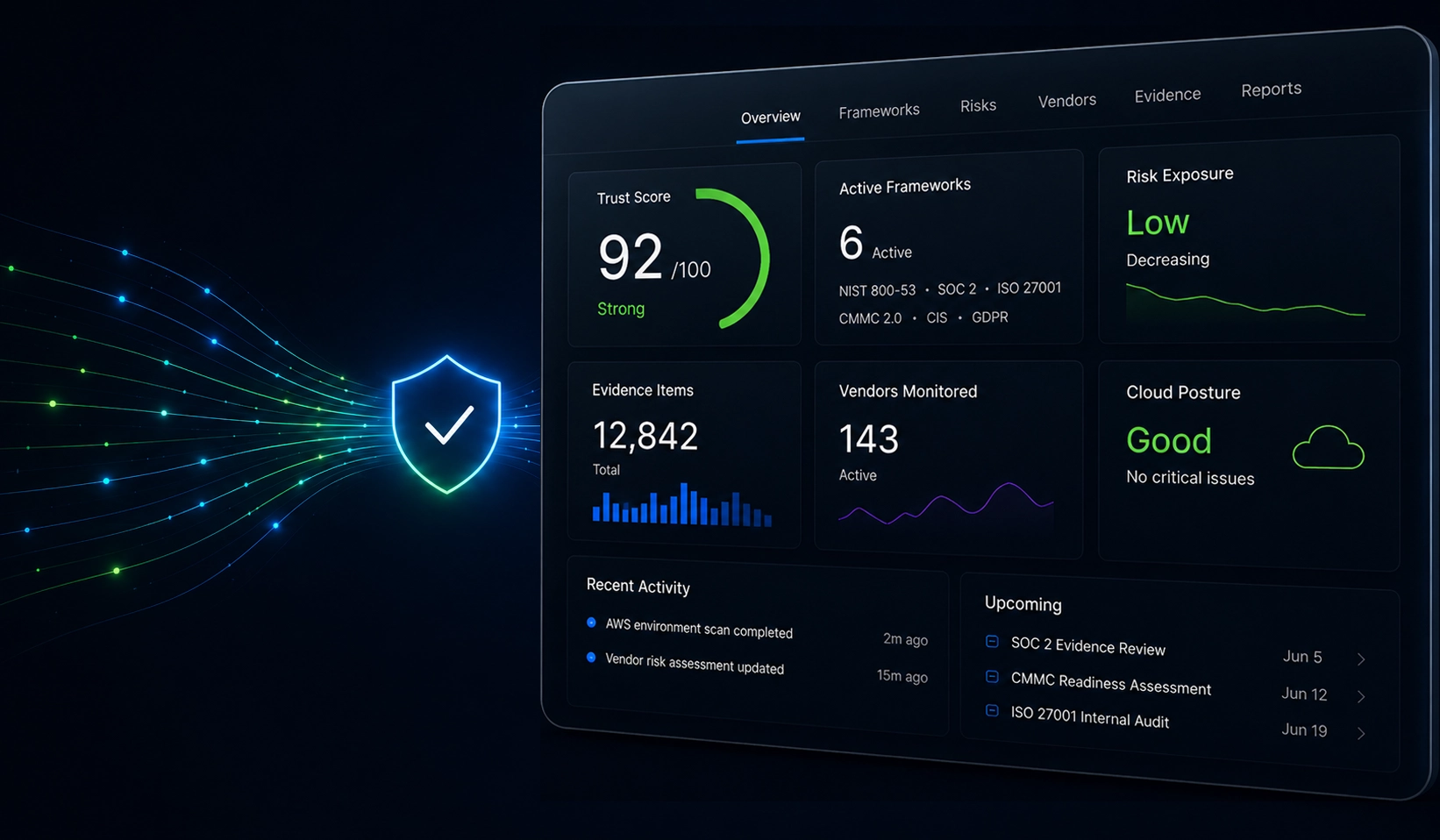Open the CMMC Readiness Assessment item
Screen dimensions: 1440x840
click(x=1110, y=683)
